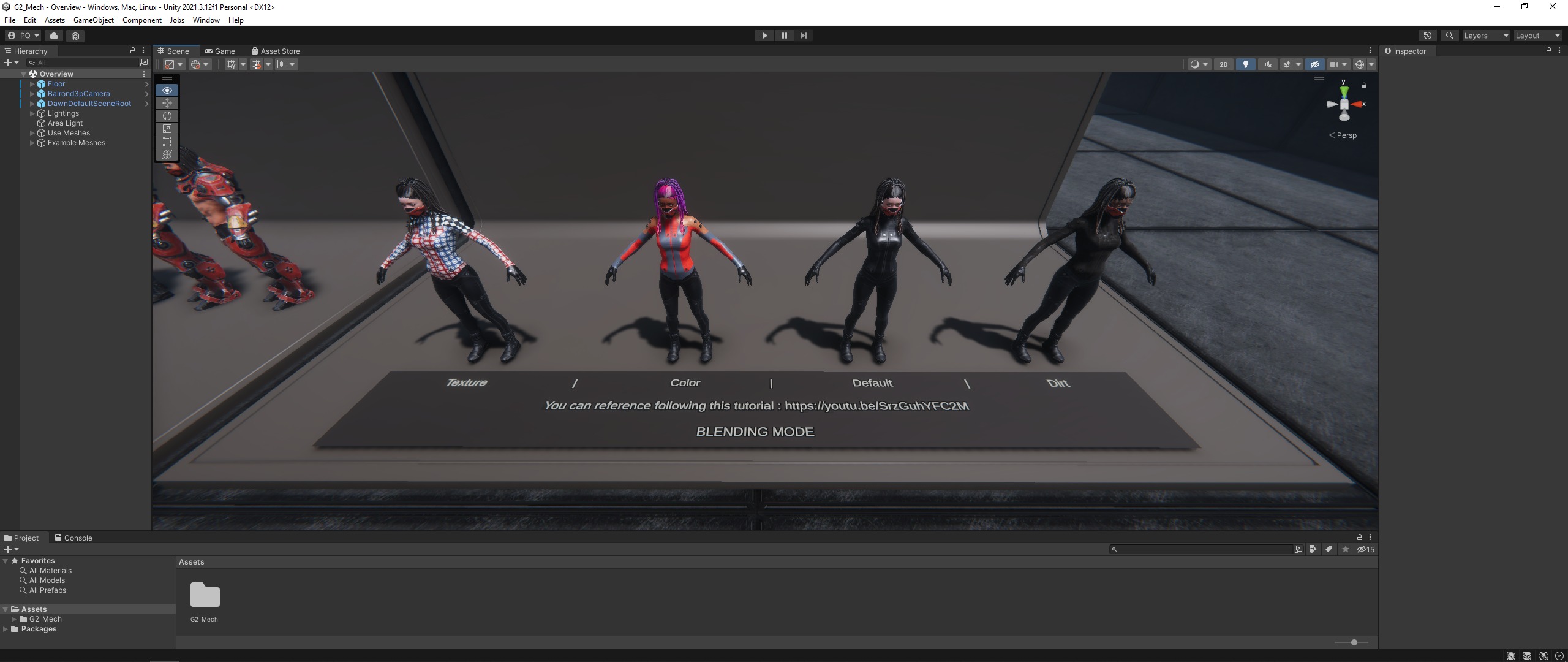The height and width of the screenshot is (662, 1568).
Task: Open the GameObject menu
Action: coord(93,20)
